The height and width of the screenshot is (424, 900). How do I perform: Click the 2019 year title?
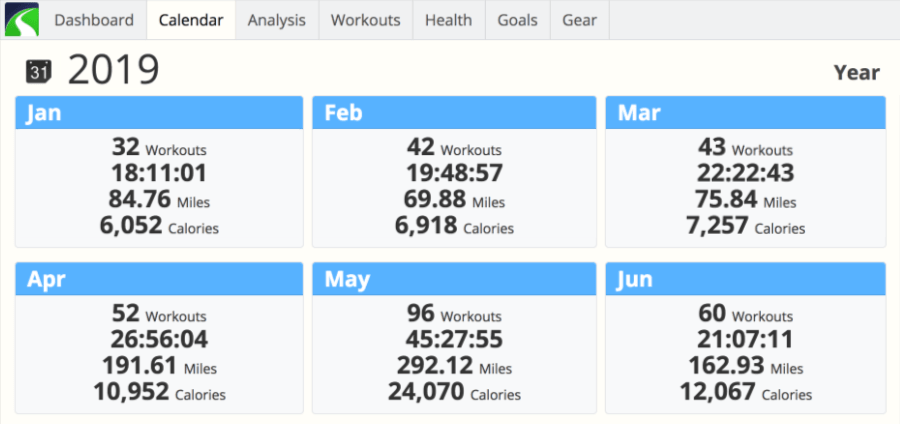pos(113,71)
